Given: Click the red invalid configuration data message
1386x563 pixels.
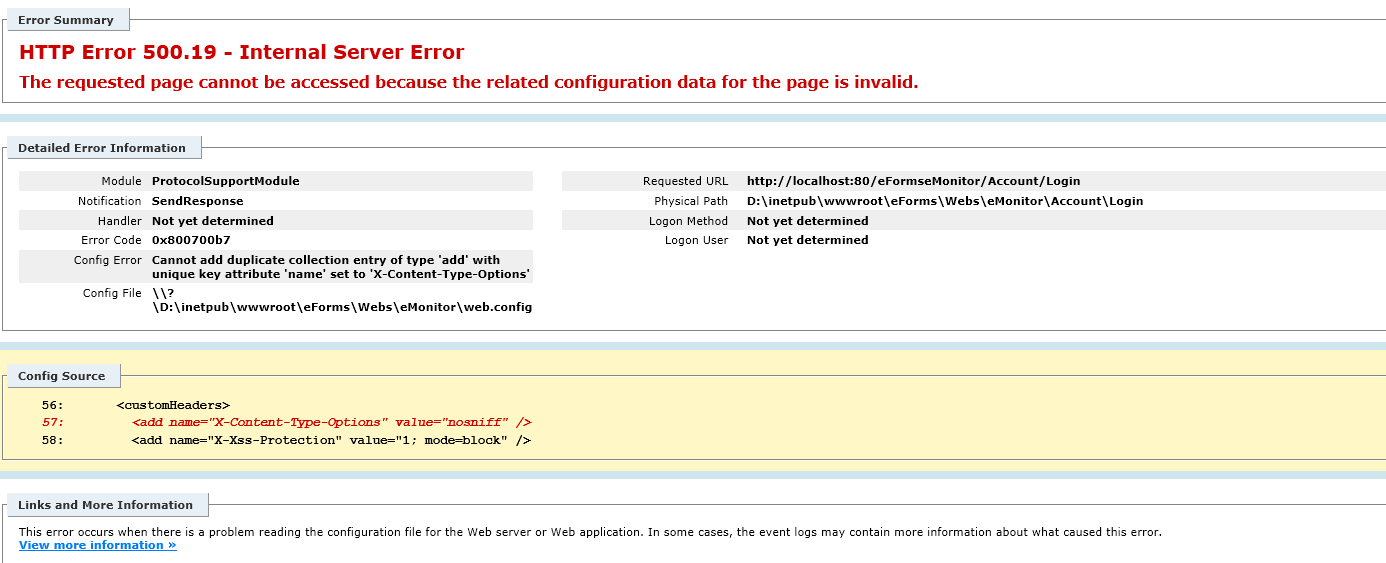Looking at the screenshot, I should [x=468, y=82].
